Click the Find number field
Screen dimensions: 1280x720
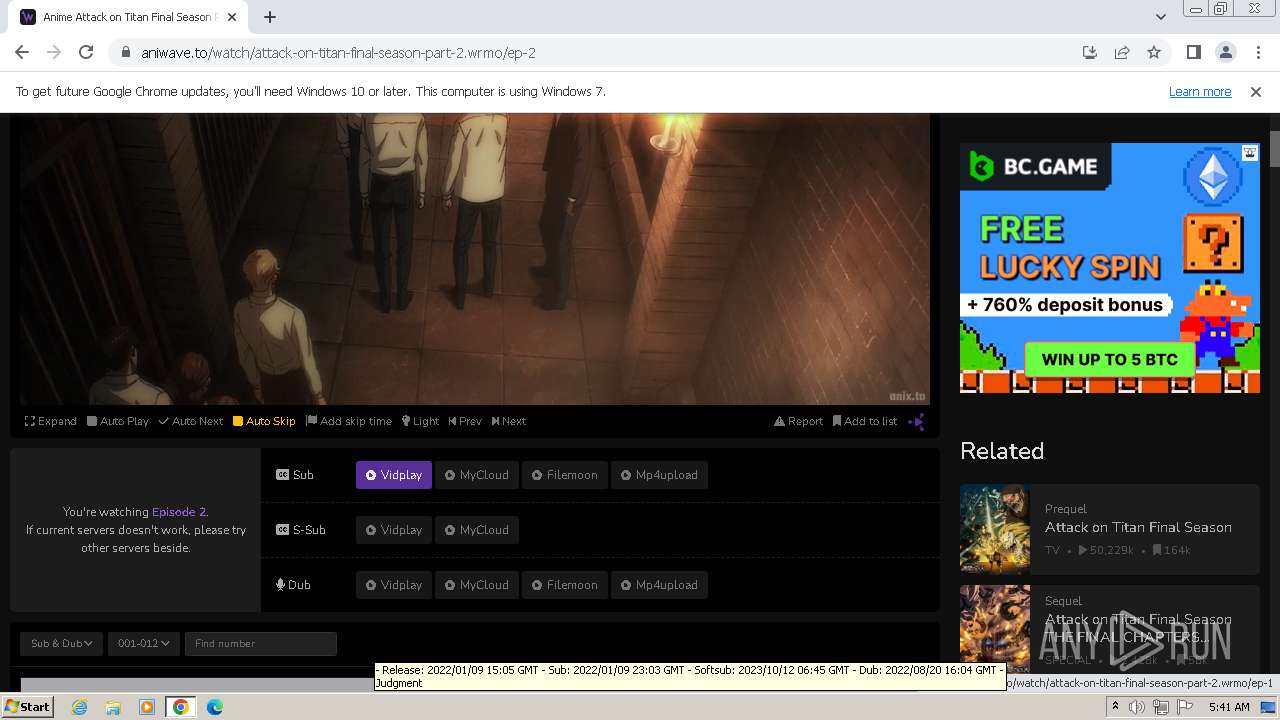click(260, 643)
